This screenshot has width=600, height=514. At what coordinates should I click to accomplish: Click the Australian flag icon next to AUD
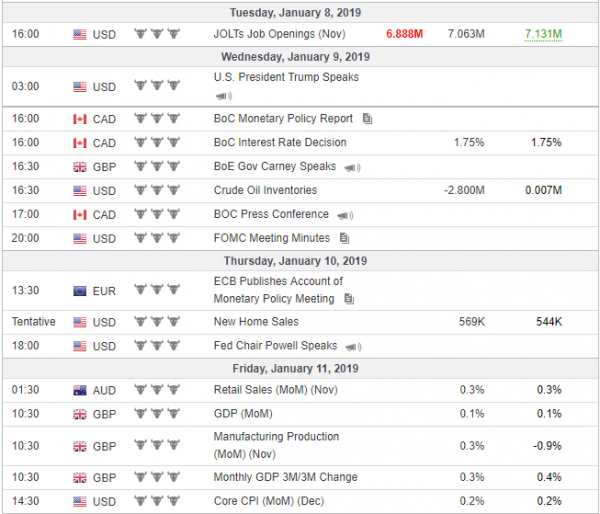[x=80, y=390]
